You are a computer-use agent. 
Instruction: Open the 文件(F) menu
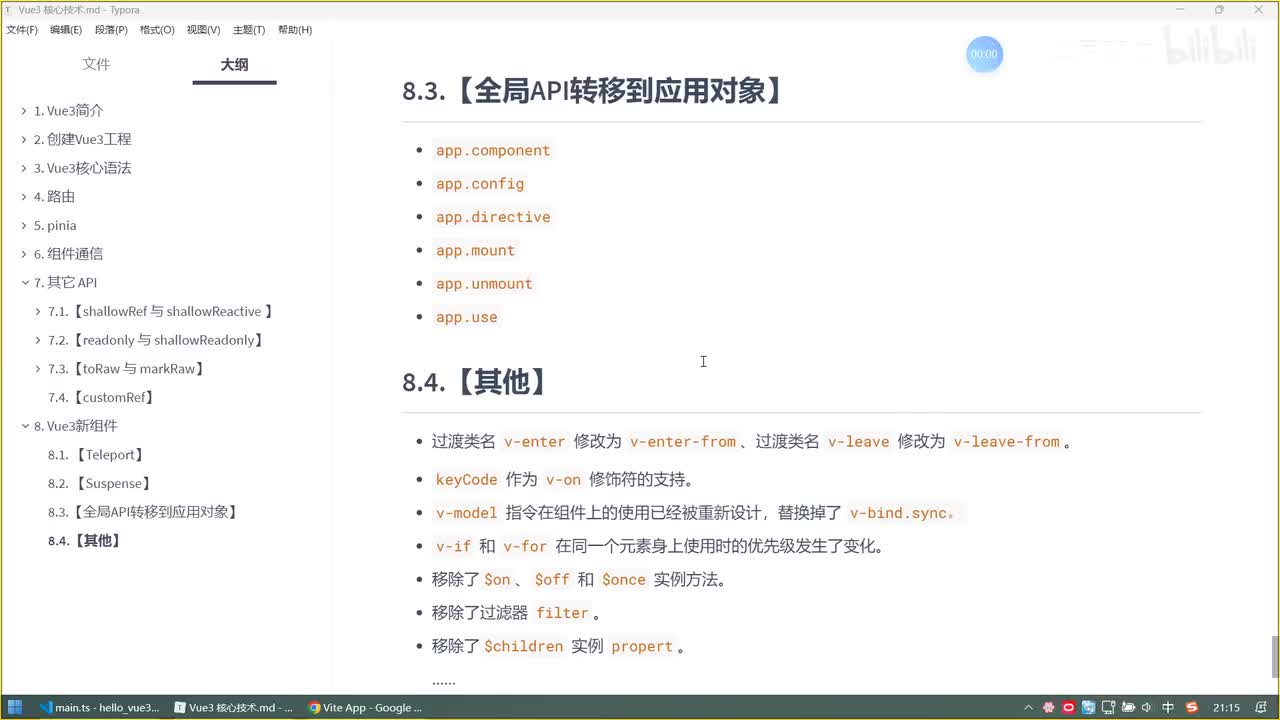(22, 30)
